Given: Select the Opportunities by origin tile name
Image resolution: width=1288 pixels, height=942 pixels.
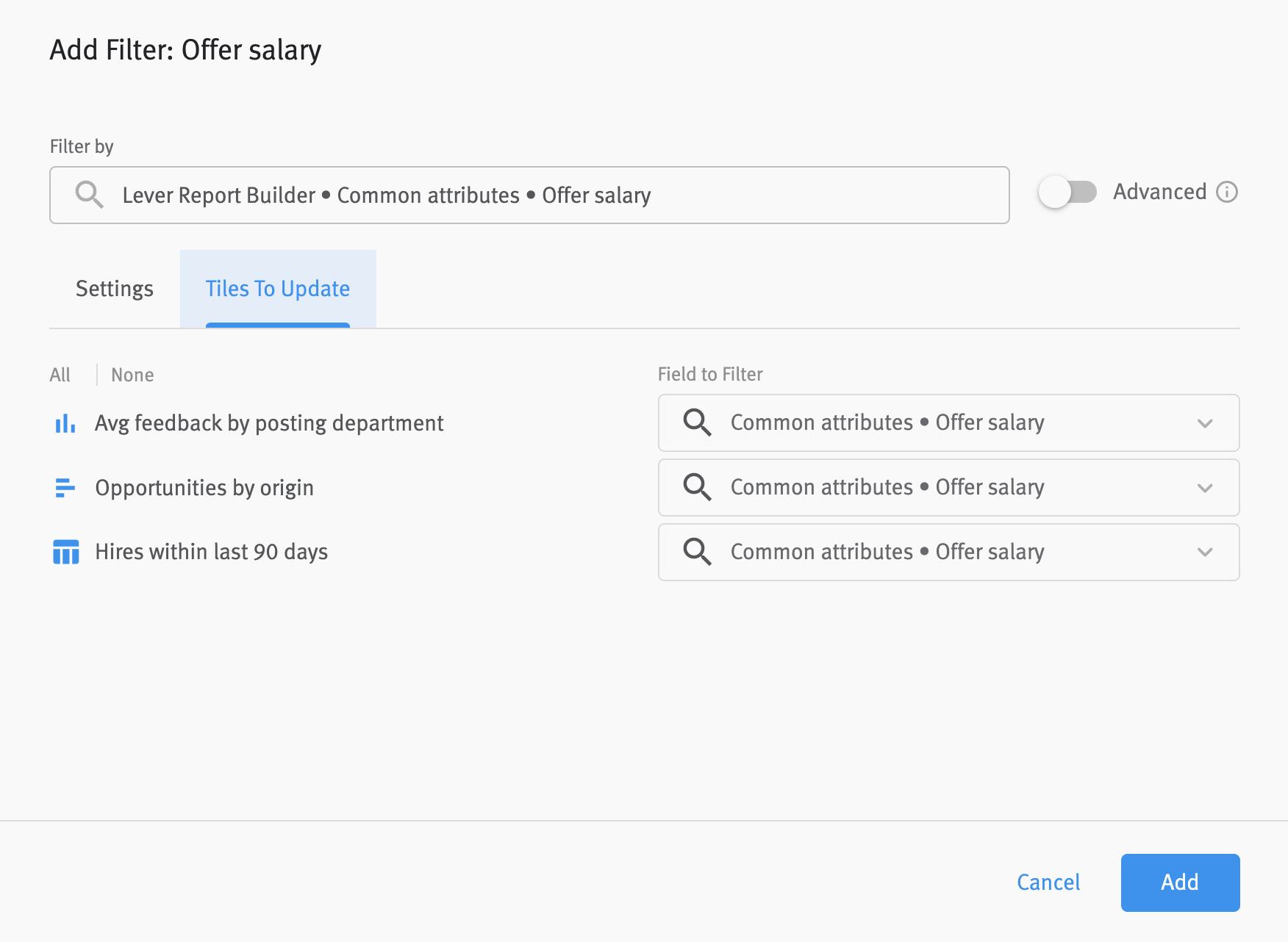Looking at the screenshot, I should click(204, 488).
